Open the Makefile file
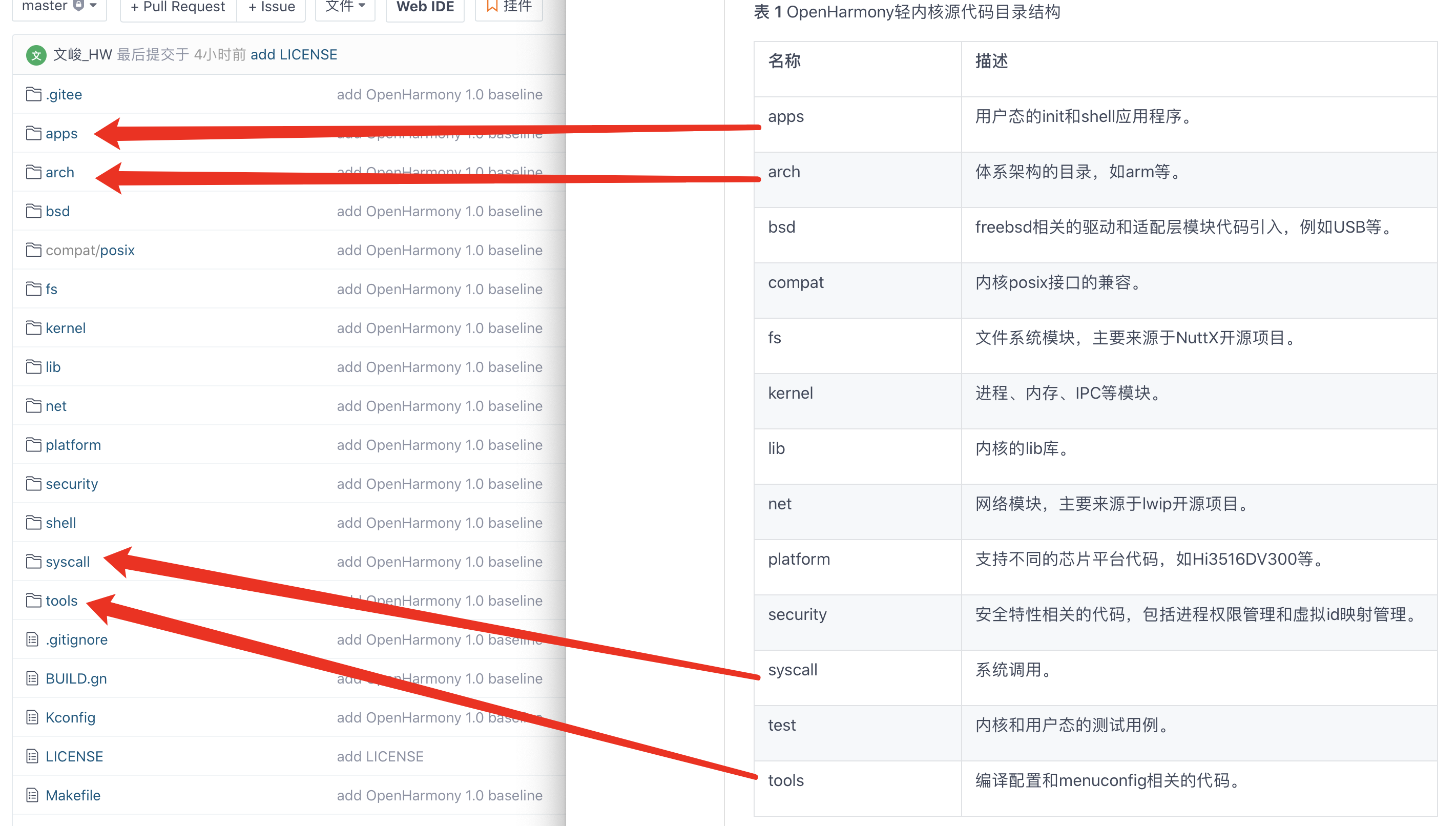 tap(73, 795)
